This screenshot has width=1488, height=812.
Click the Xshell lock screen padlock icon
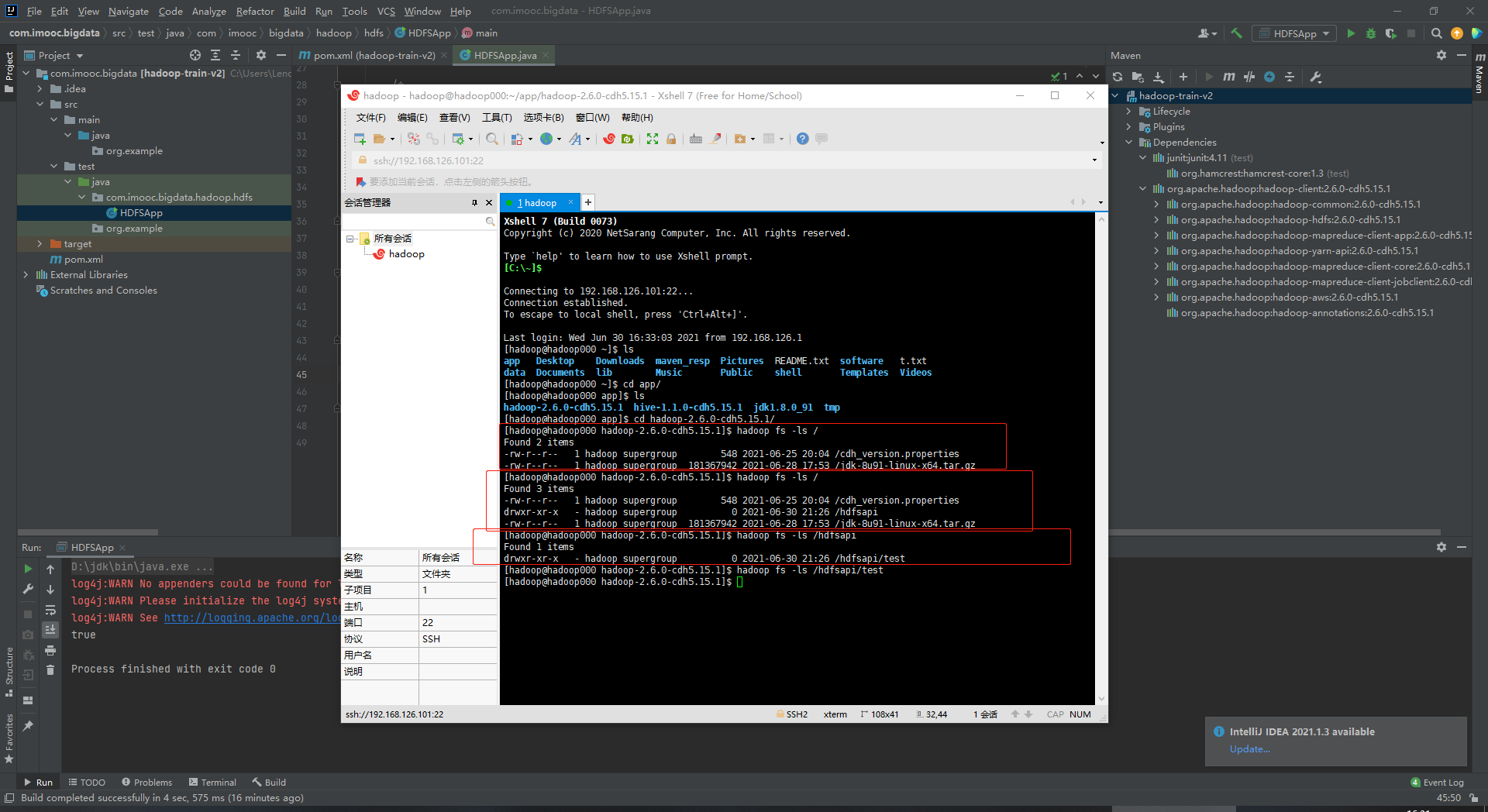tap(671, 139)
